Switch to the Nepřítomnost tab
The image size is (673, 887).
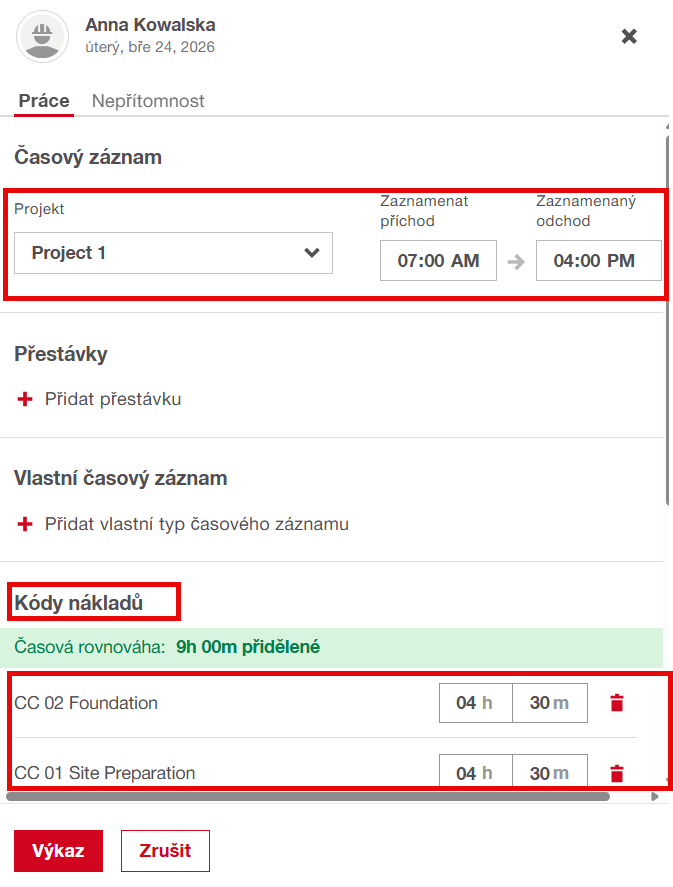(148, 101)
